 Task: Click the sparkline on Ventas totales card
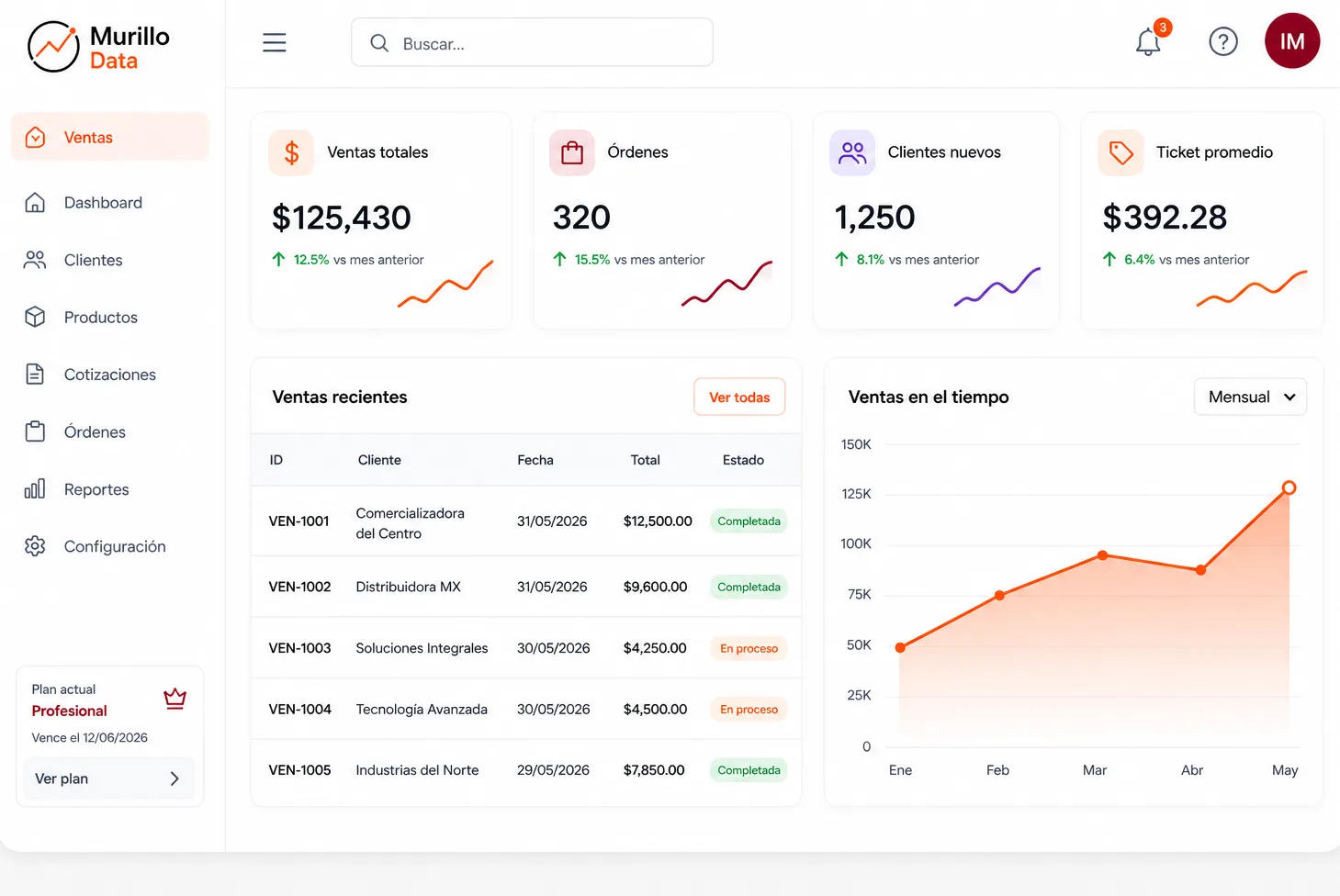click(x=445, y=284)
